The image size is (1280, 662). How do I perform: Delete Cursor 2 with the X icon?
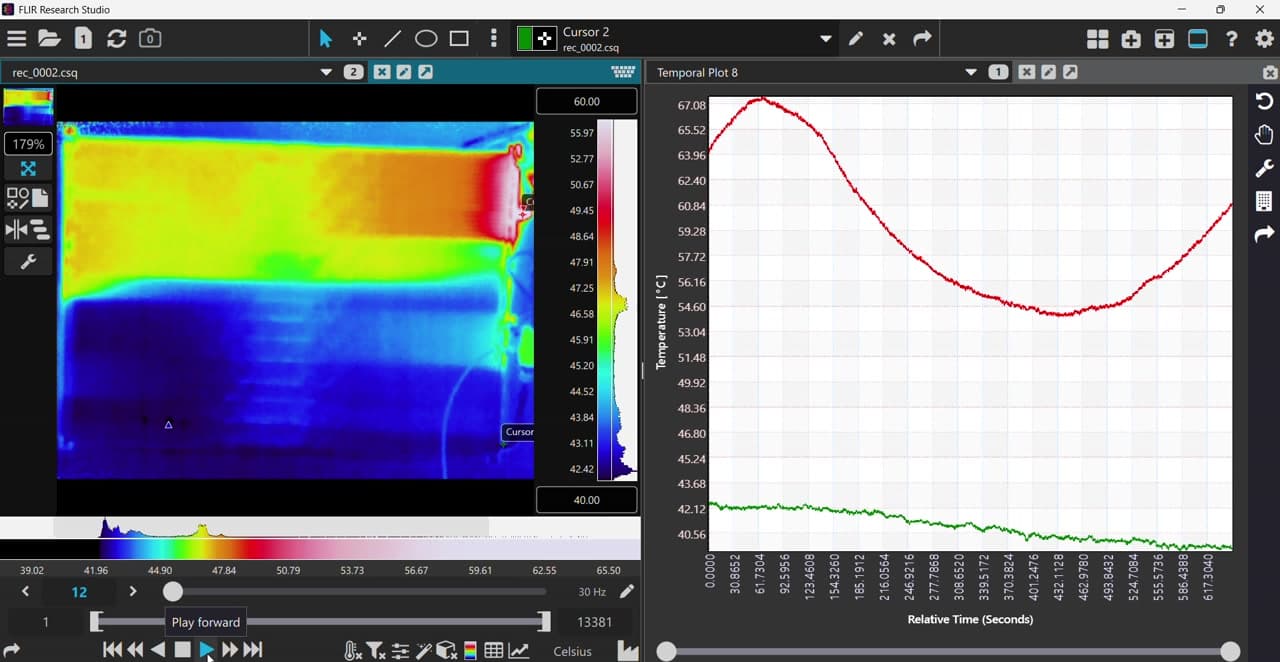coord(889,39)
